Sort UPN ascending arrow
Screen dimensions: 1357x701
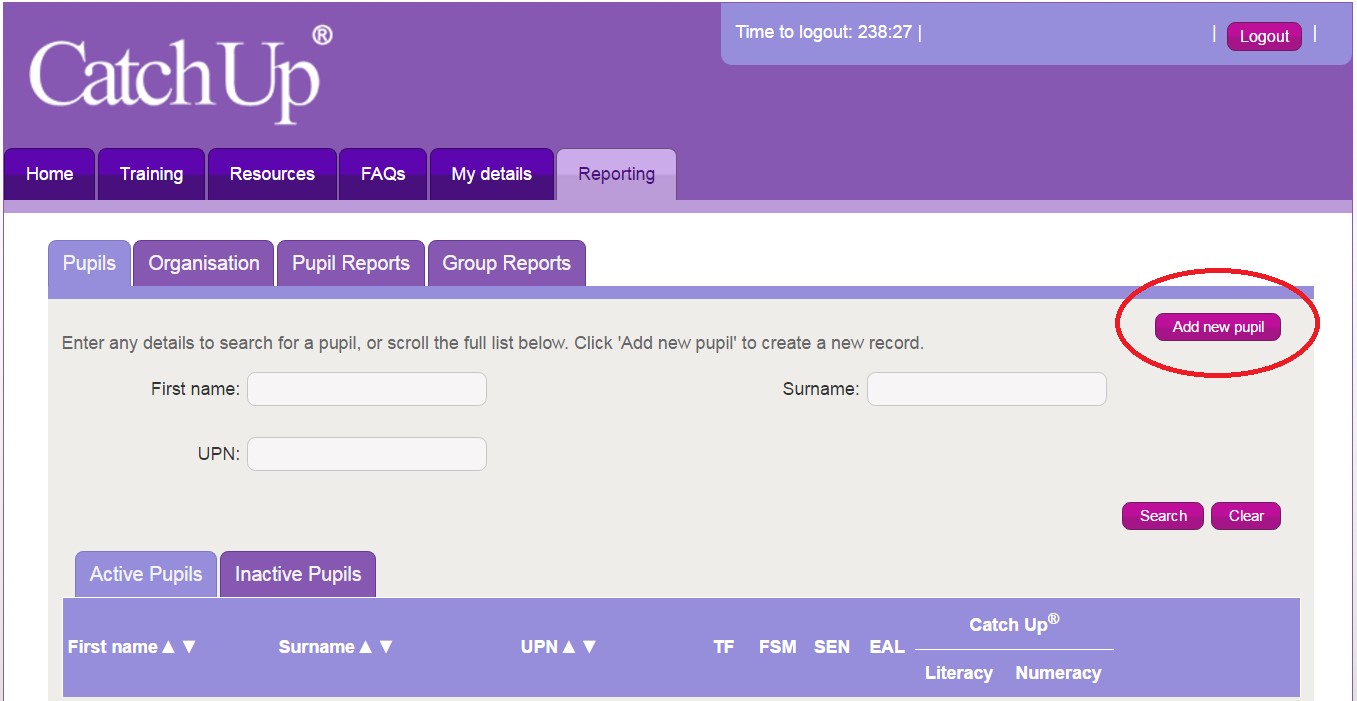569,647
